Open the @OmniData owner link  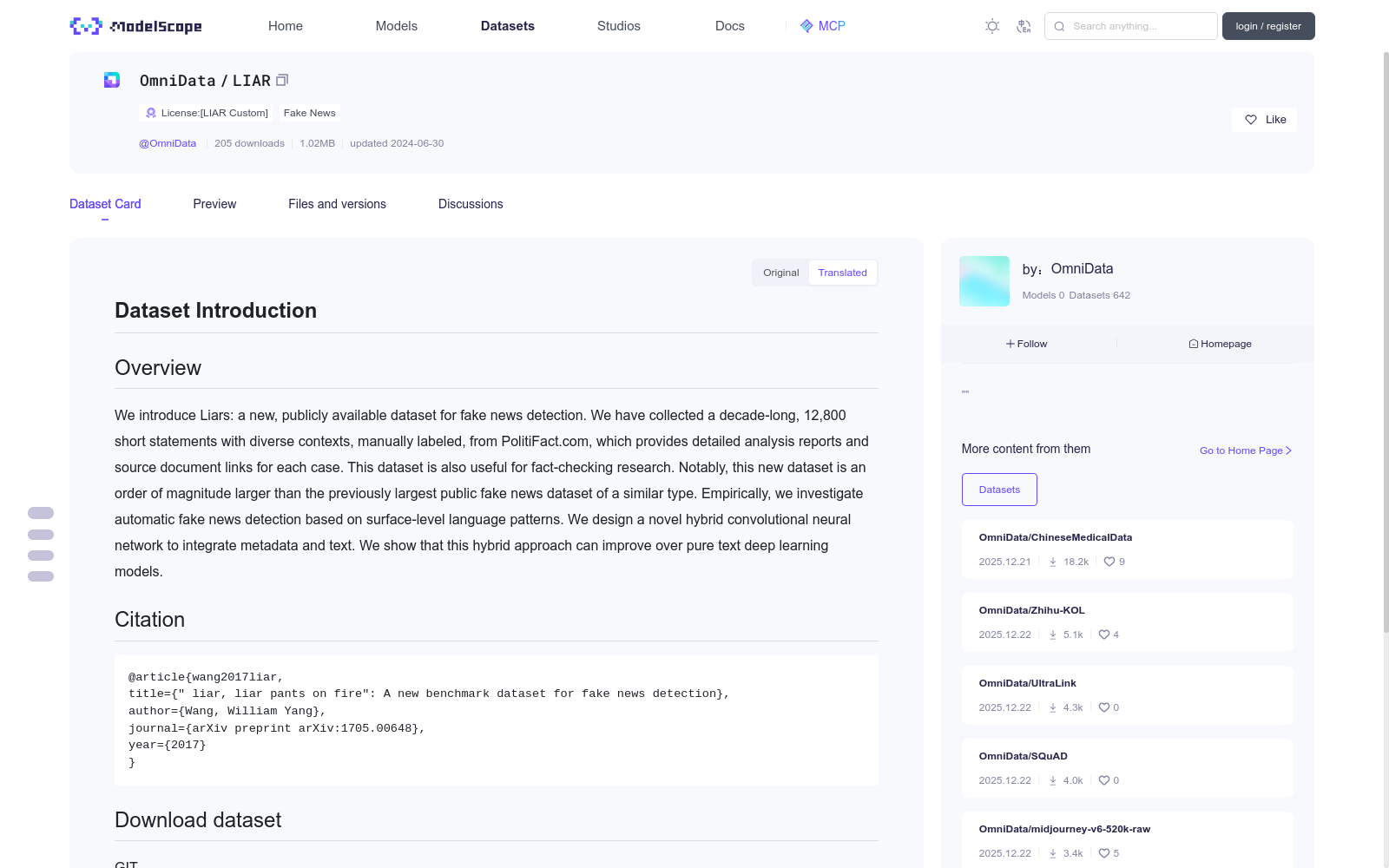pyautogui.click(x=168, y=143)
